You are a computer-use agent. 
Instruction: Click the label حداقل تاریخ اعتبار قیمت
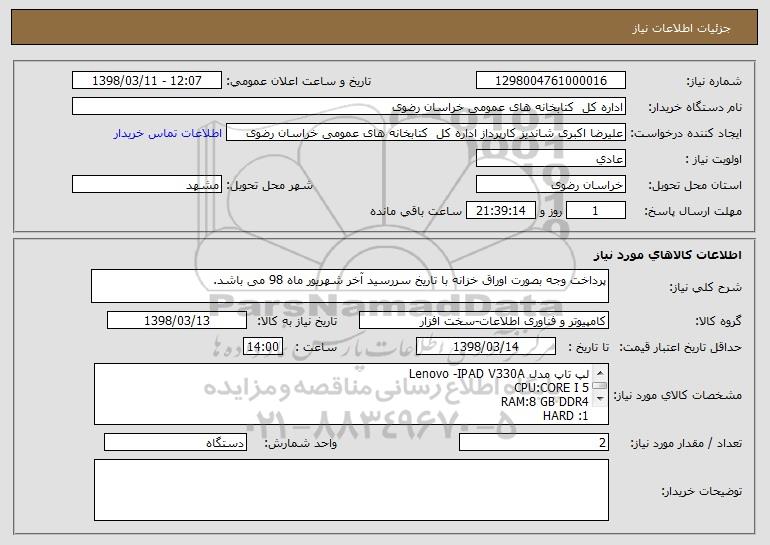[680, 348]
